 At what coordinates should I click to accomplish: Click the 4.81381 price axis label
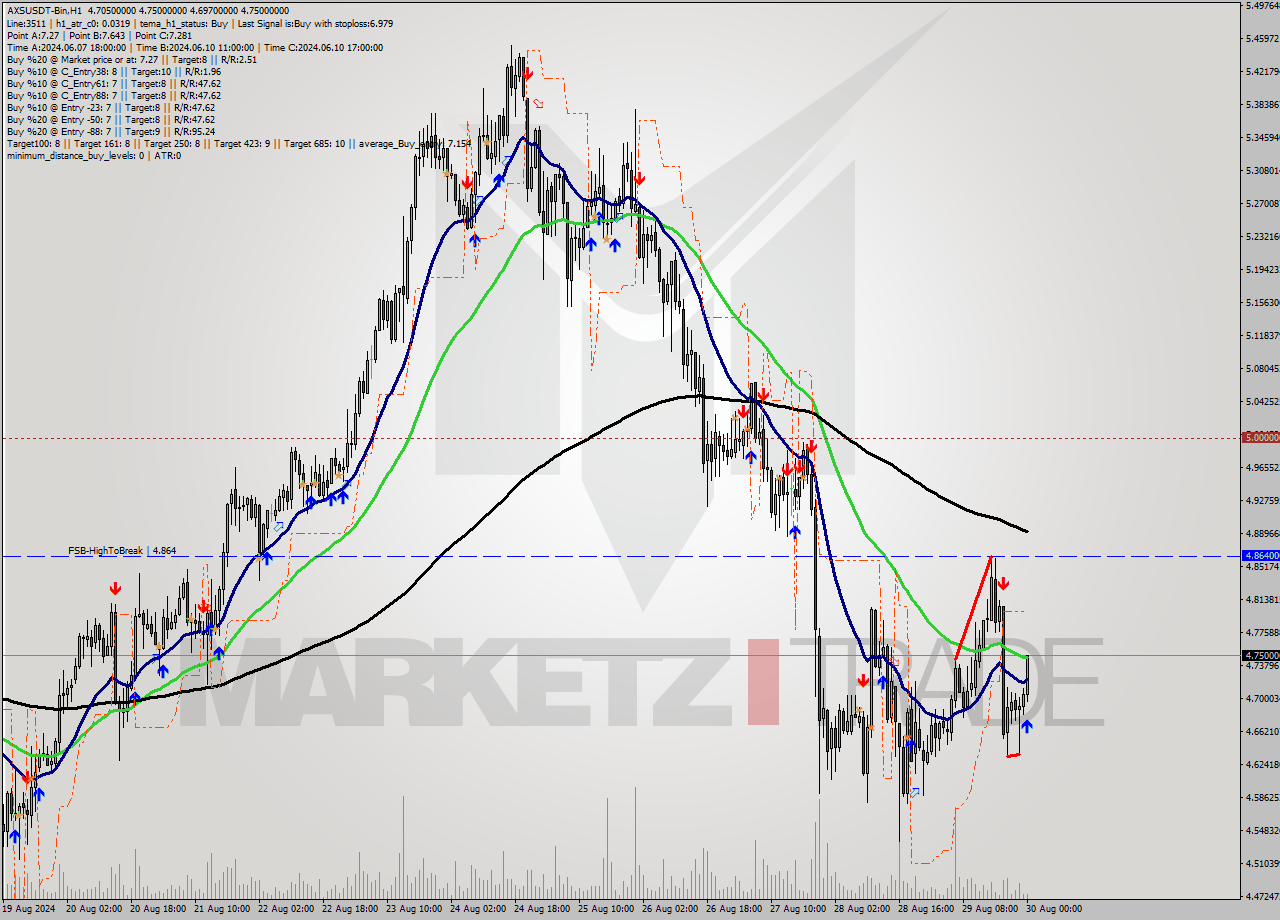tap(1261, 599)
